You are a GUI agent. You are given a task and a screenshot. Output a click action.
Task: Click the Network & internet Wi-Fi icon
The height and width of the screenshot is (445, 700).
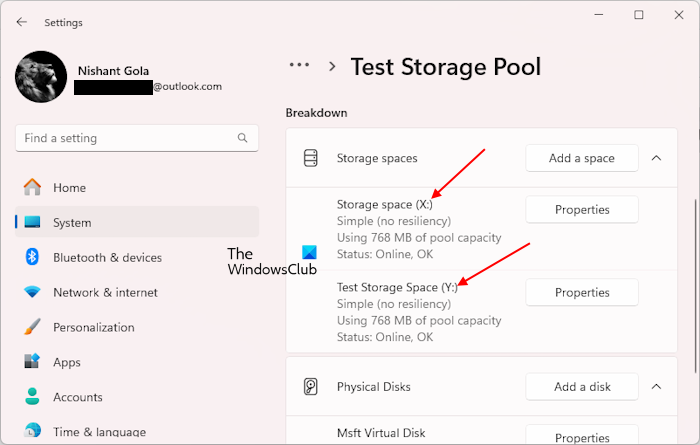(33, 292)
